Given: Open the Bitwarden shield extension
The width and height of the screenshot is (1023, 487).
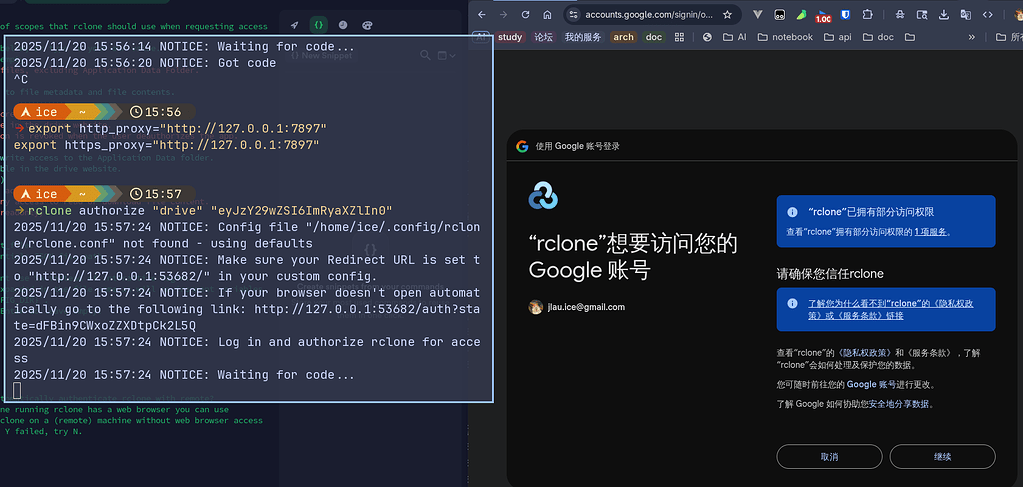Looking at the screenshot, I should 845,14.
